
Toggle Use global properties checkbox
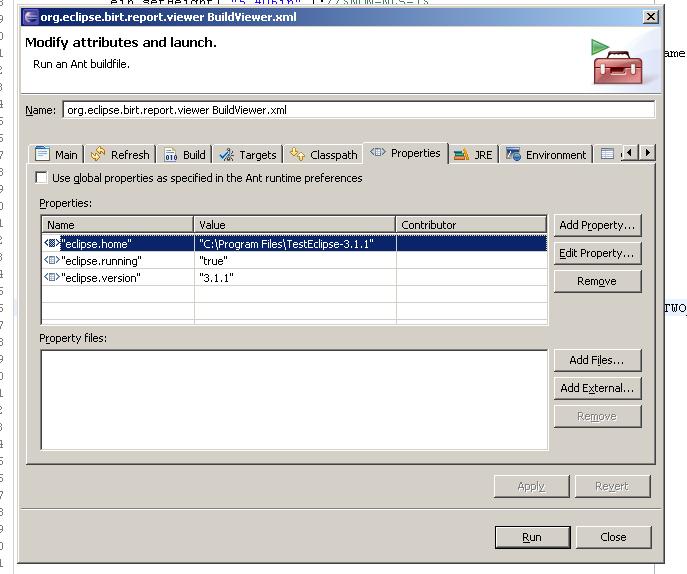pyautogui.click(x=41, y=178)
